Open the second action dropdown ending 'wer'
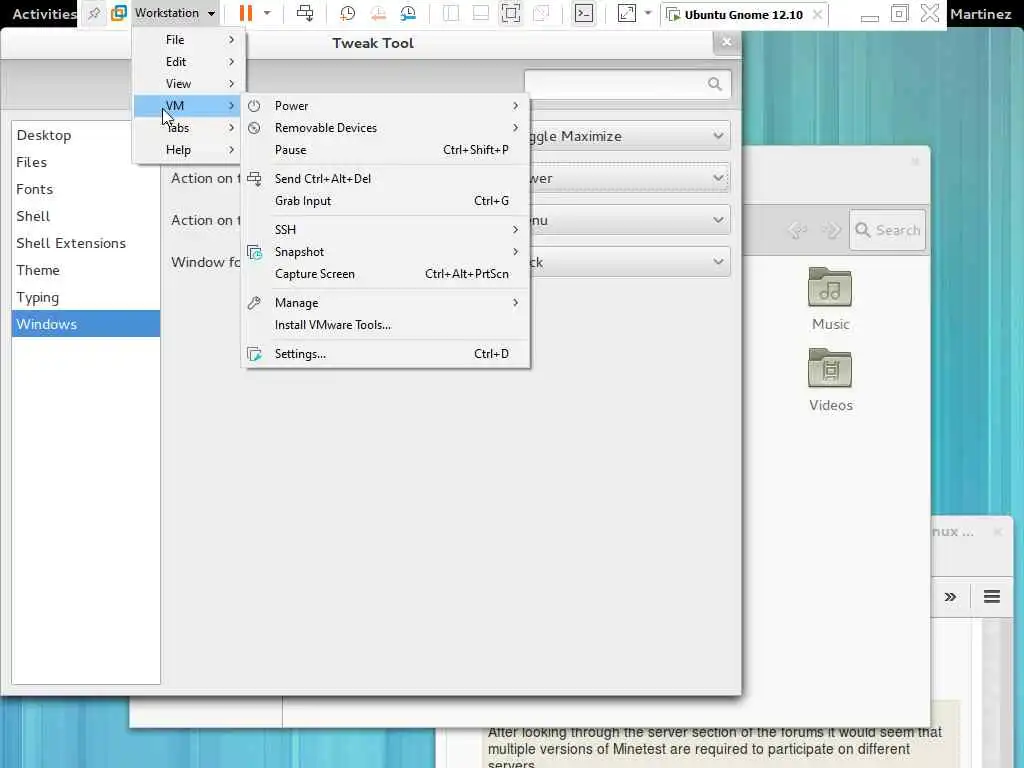Viewport: 1024px width, 768px height. tap(629, 178)
